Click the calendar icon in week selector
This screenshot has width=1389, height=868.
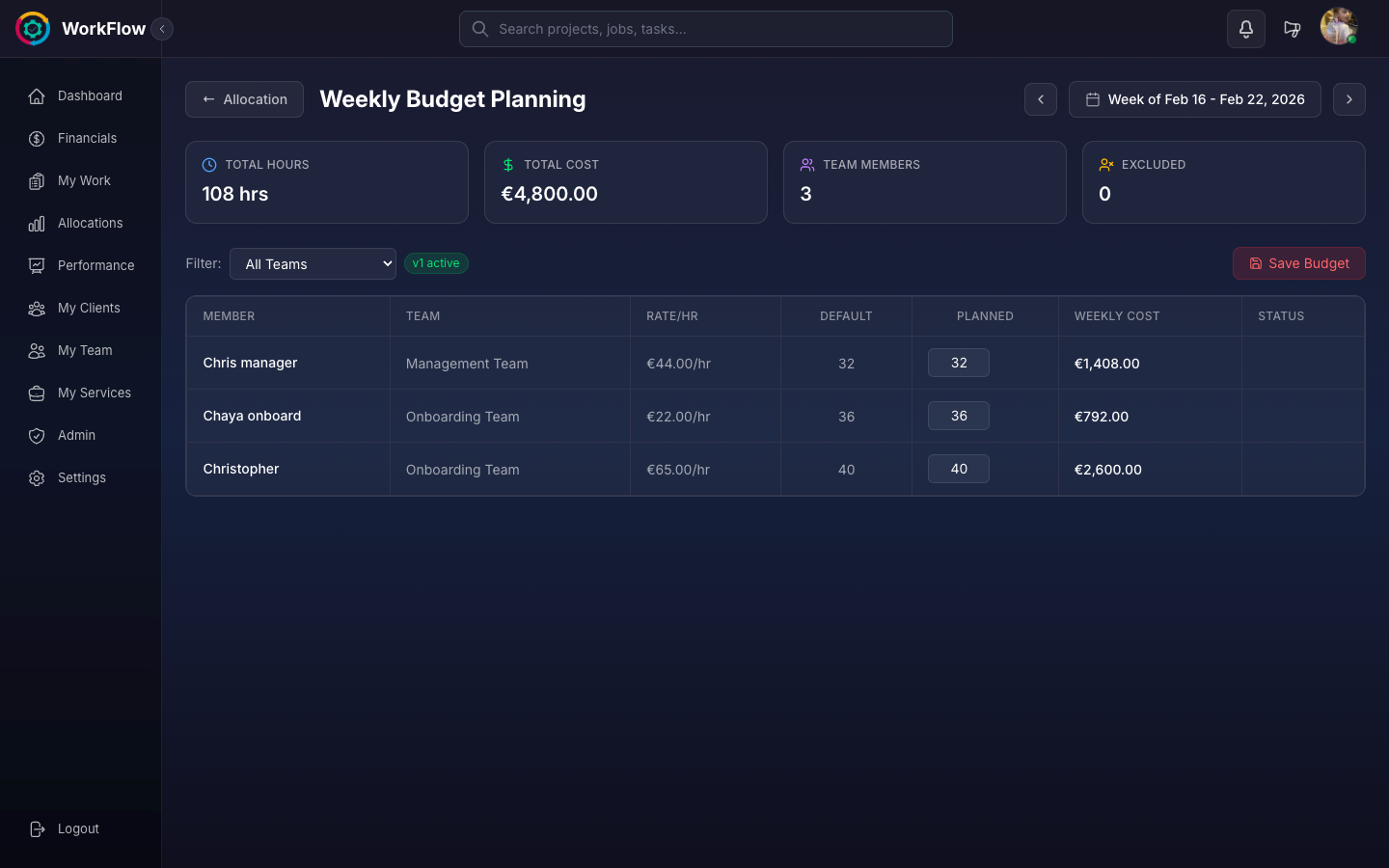click(x=1093, y=99)
